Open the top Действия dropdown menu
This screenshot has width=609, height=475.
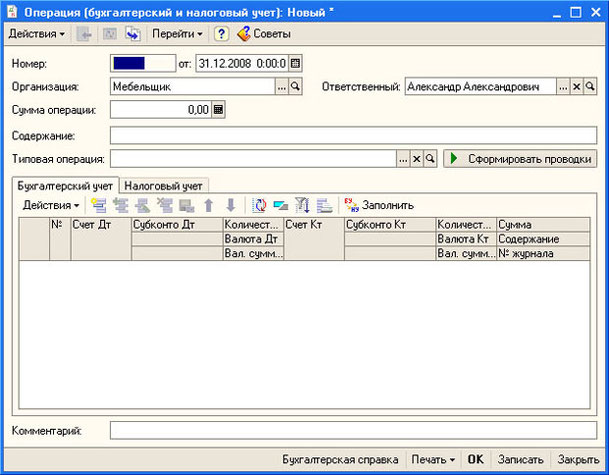pyautogui.click(x=36, y=34)
